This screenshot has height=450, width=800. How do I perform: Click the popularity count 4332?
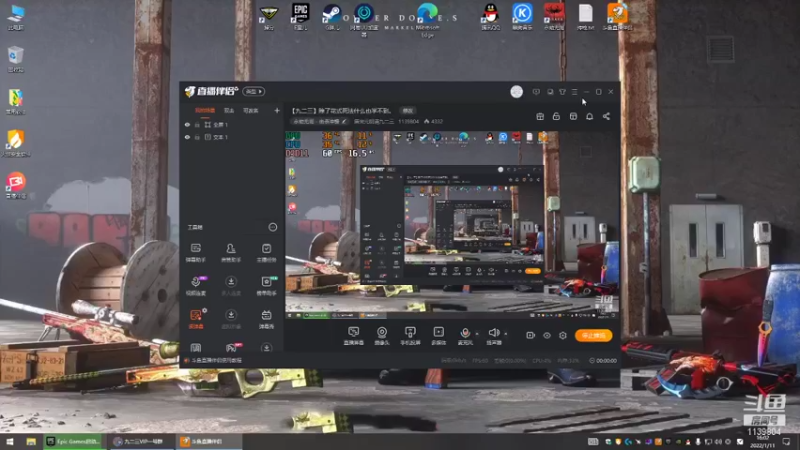point(434,121)
